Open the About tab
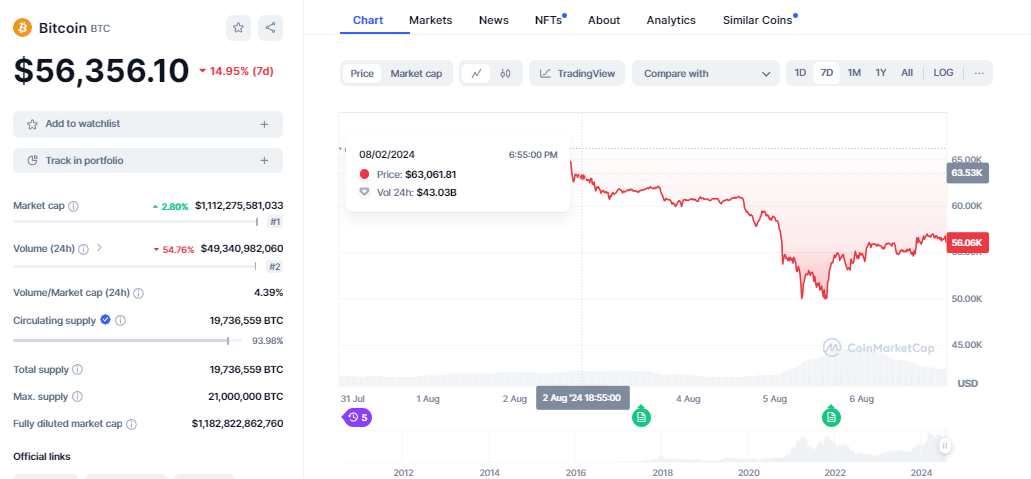Screen dimensions: 1031x479 (x=604, y=20)
